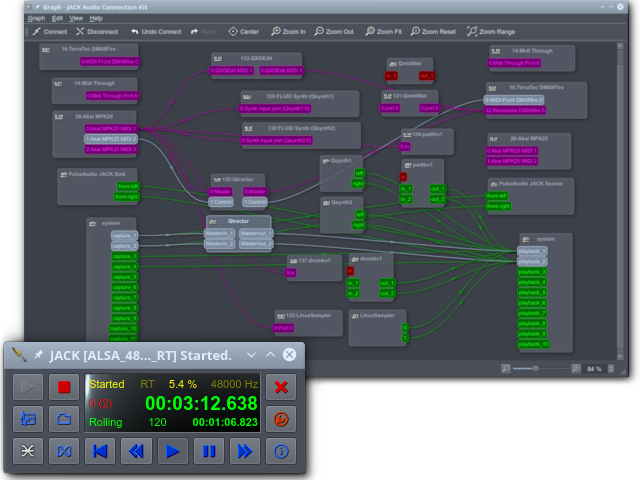Select the 137:drumkv1 0:in port
Viewport: 640px width, 480px height.
(x=291, y=273)
